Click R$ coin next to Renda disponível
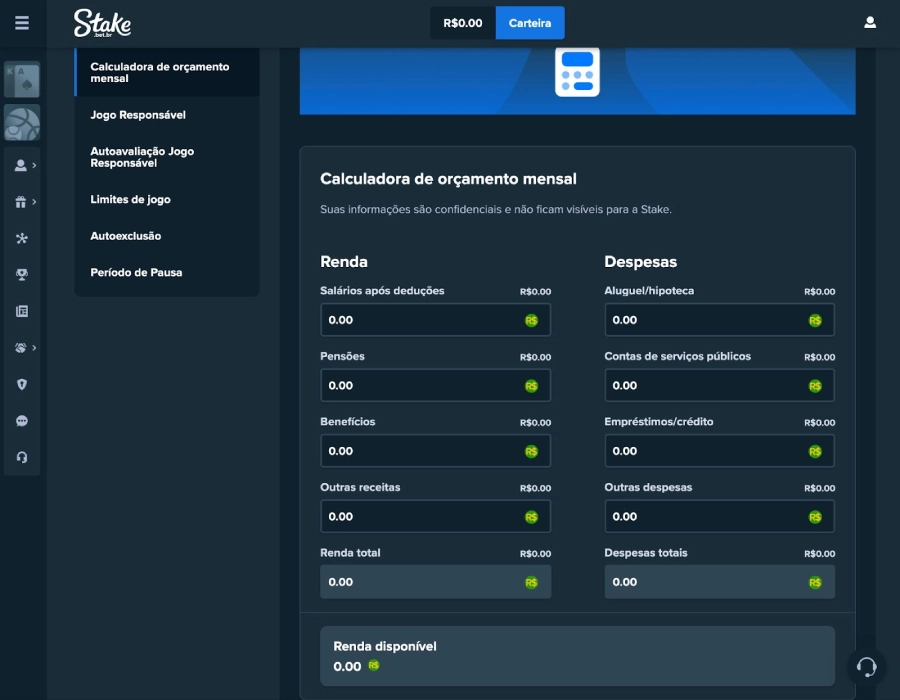900x700 pixels. pyautogui.click(x=374, y=666)
